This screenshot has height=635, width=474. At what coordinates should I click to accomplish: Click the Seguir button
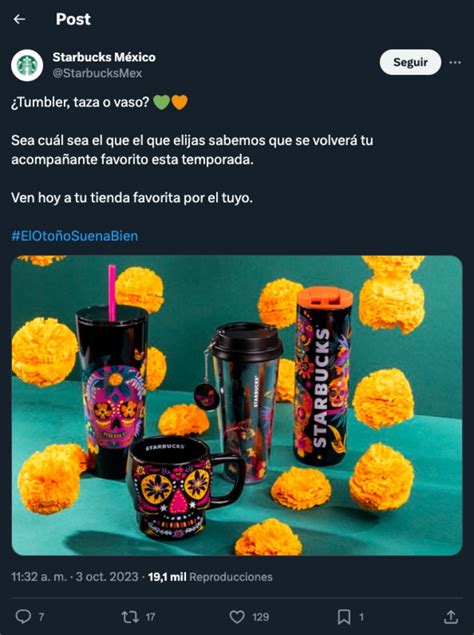410,62
